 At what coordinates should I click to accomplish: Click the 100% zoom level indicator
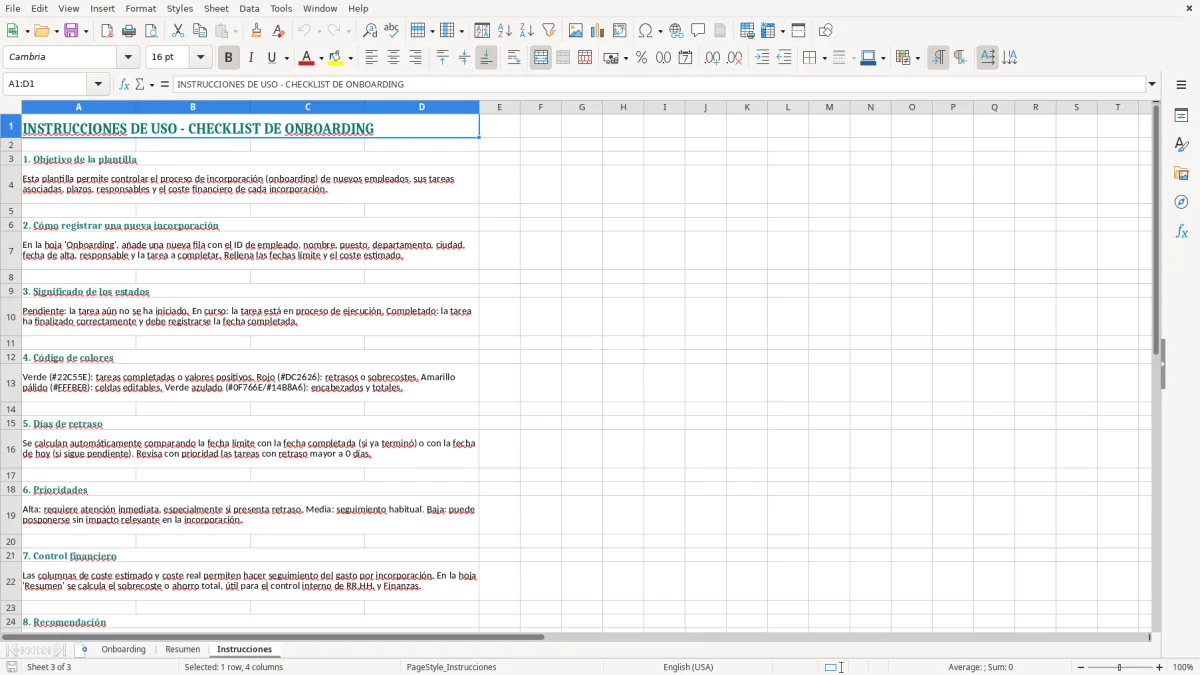(1183, 667)
